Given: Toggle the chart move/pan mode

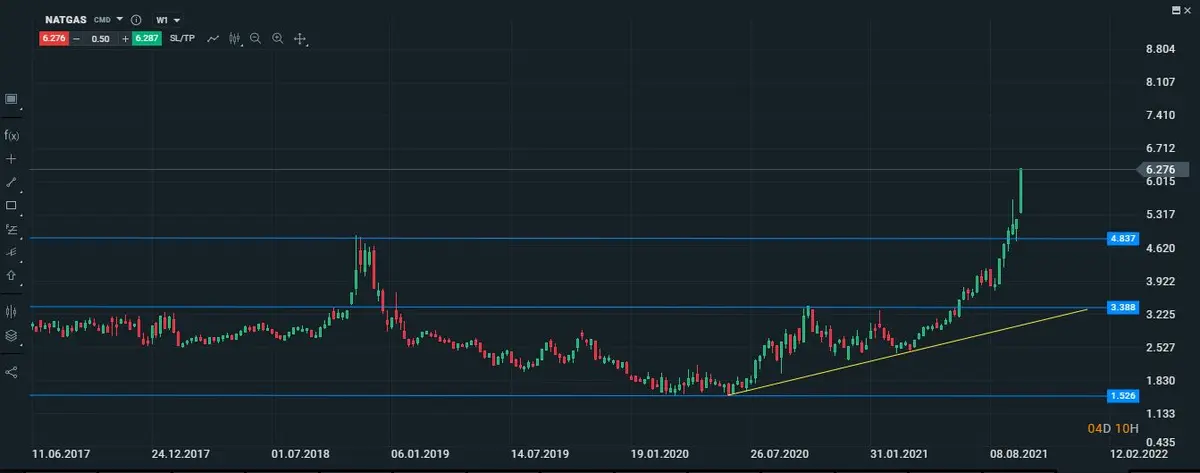Looking at the screenshot, I should pos(300,39).
